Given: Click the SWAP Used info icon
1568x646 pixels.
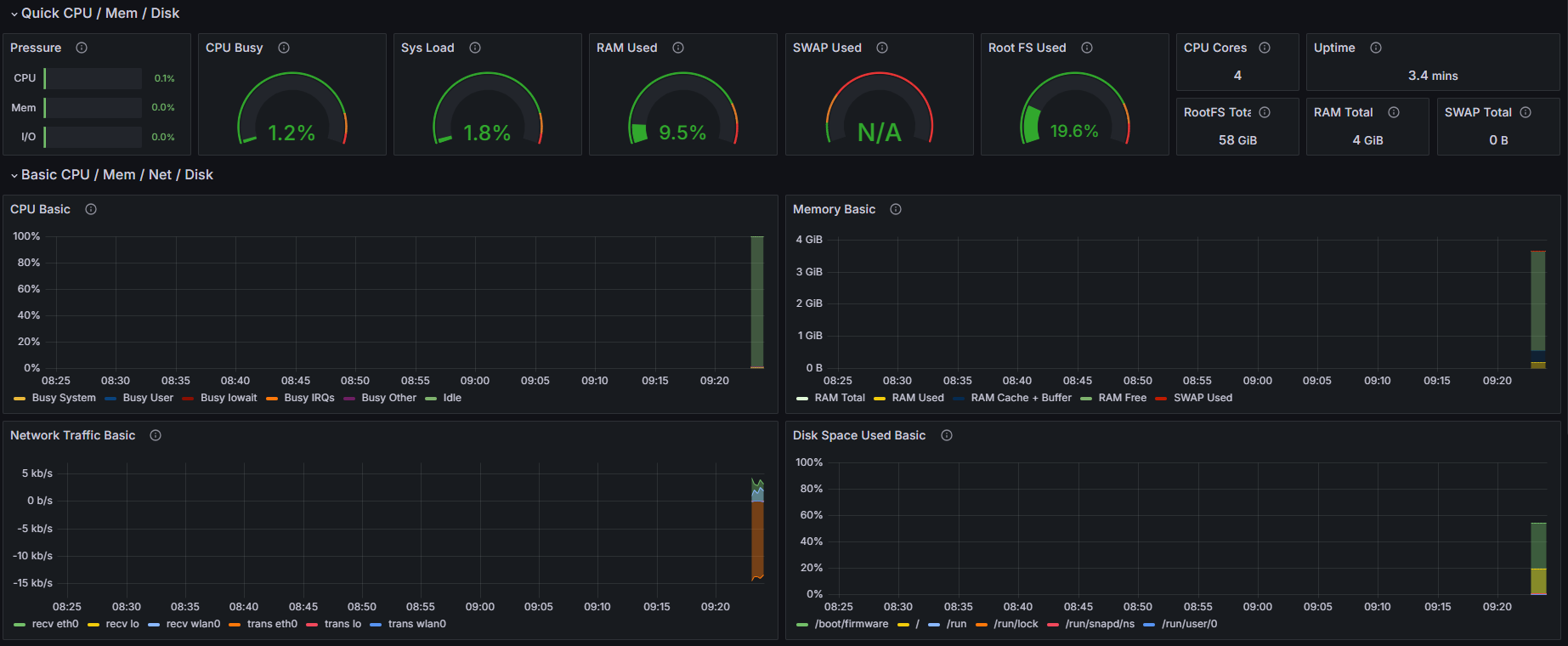Looking at the screenshot, I should (x=882, y=48).
